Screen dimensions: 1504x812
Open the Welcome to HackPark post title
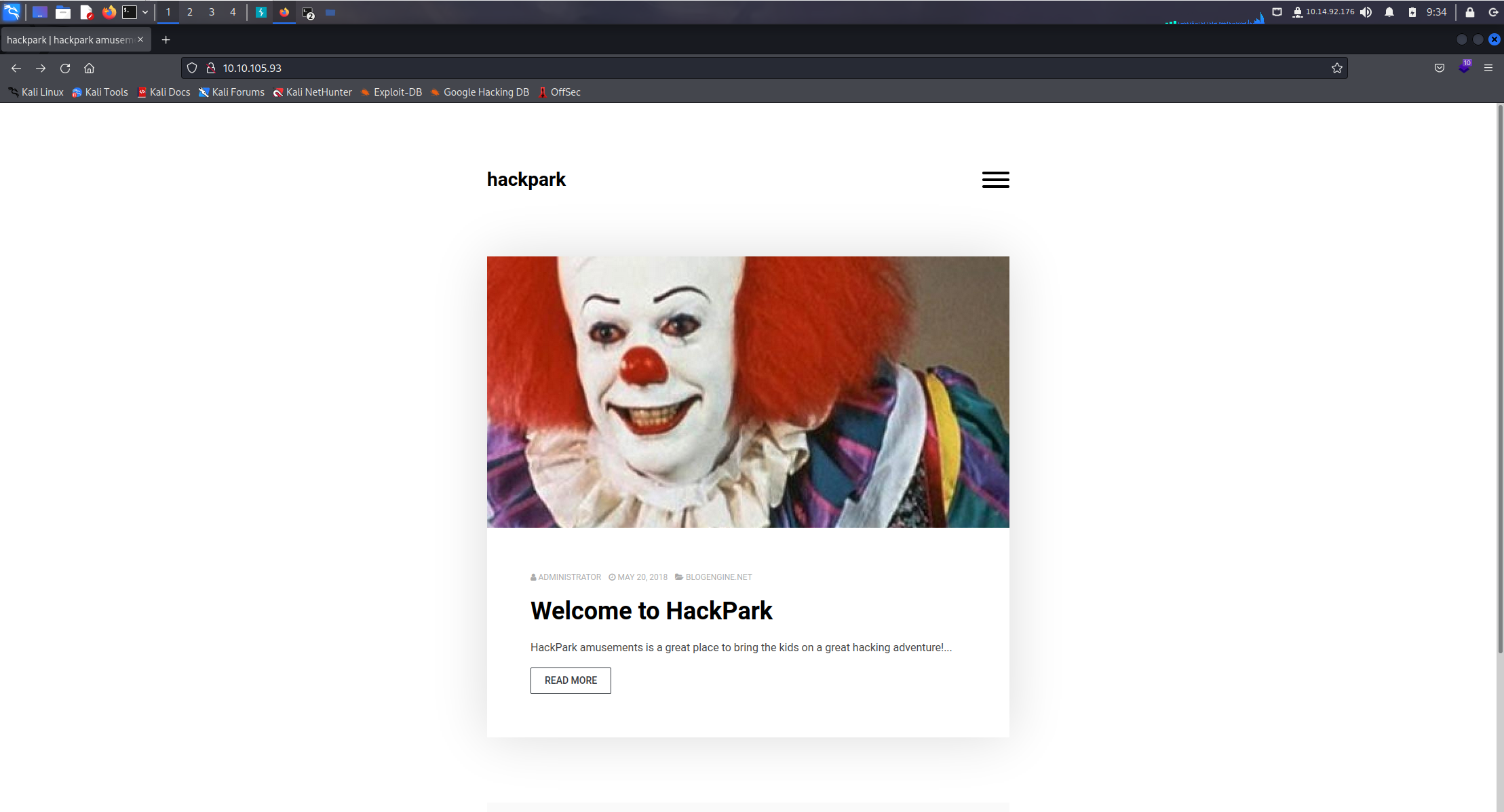651,611
